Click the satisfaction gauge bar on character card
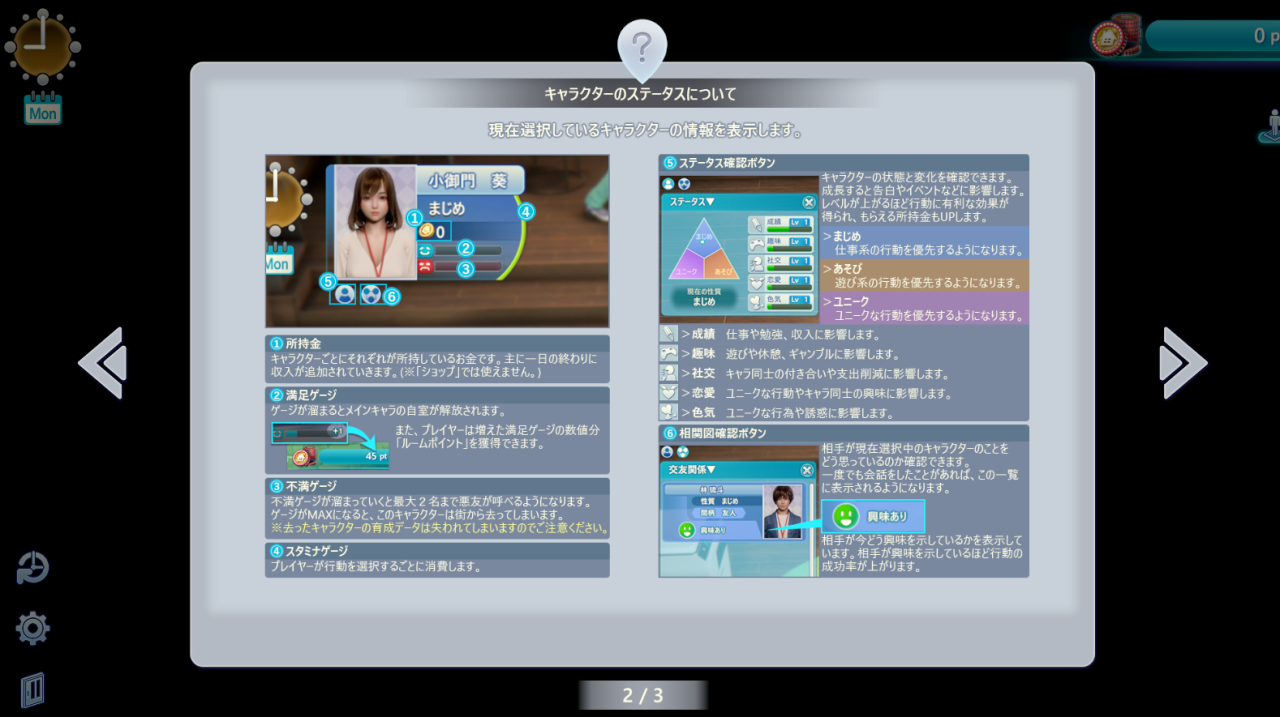The height and width of the screenshot is (717, 1280). pos(468,250)
